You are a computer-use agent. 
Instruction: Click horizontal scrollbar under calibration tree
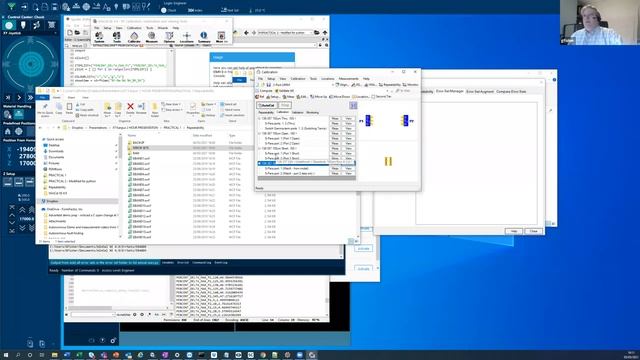[306, 178]
